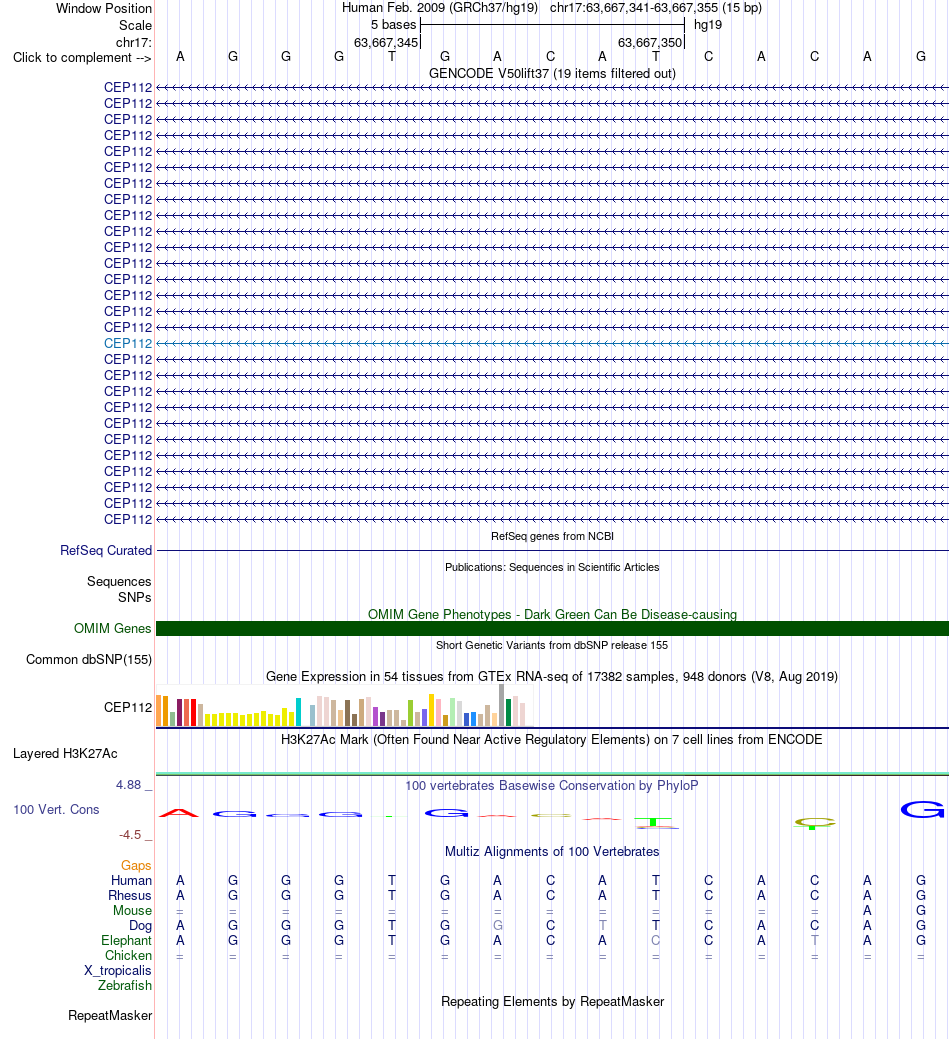Click the RepeatMasker track label

[x=110, y=1016]
